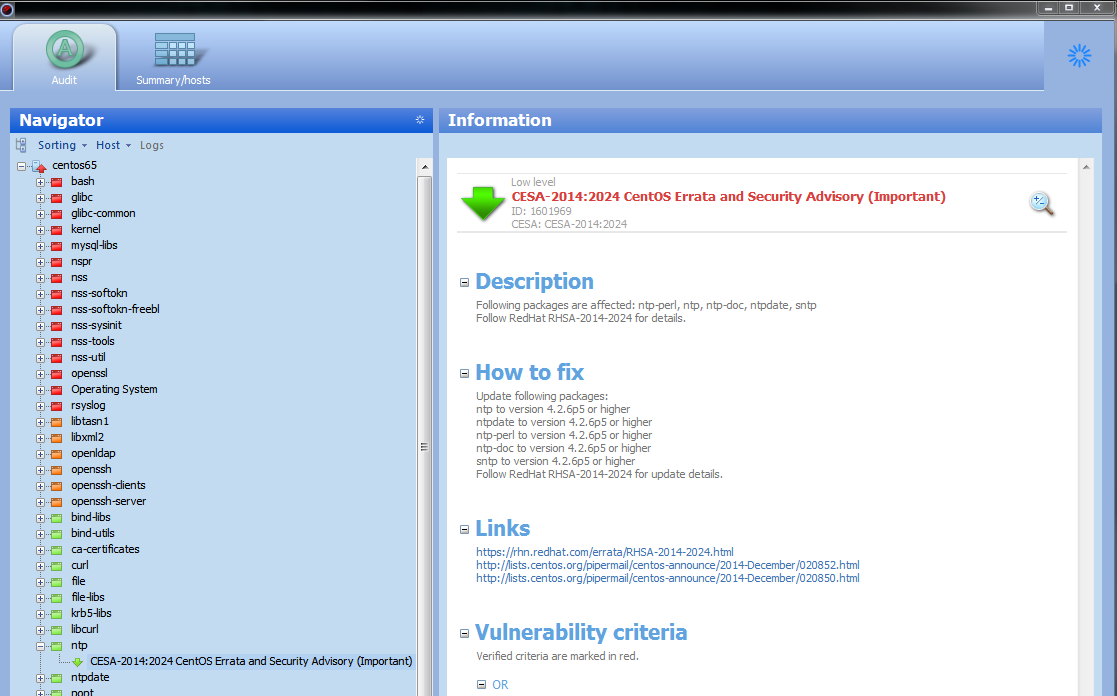
Task: Switch to Summary/hosts tab
Action: point(173,58)
